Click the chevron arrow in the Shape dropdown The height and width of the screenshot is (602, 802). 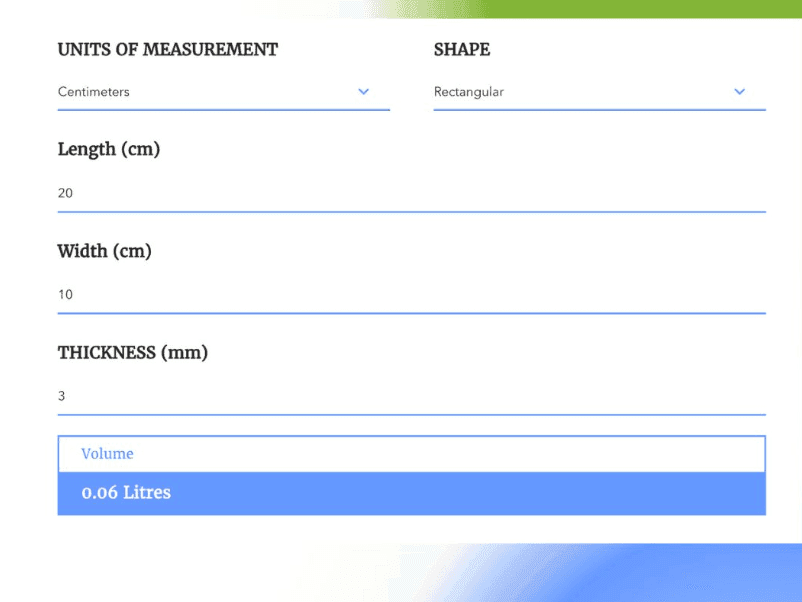point(740,92)
